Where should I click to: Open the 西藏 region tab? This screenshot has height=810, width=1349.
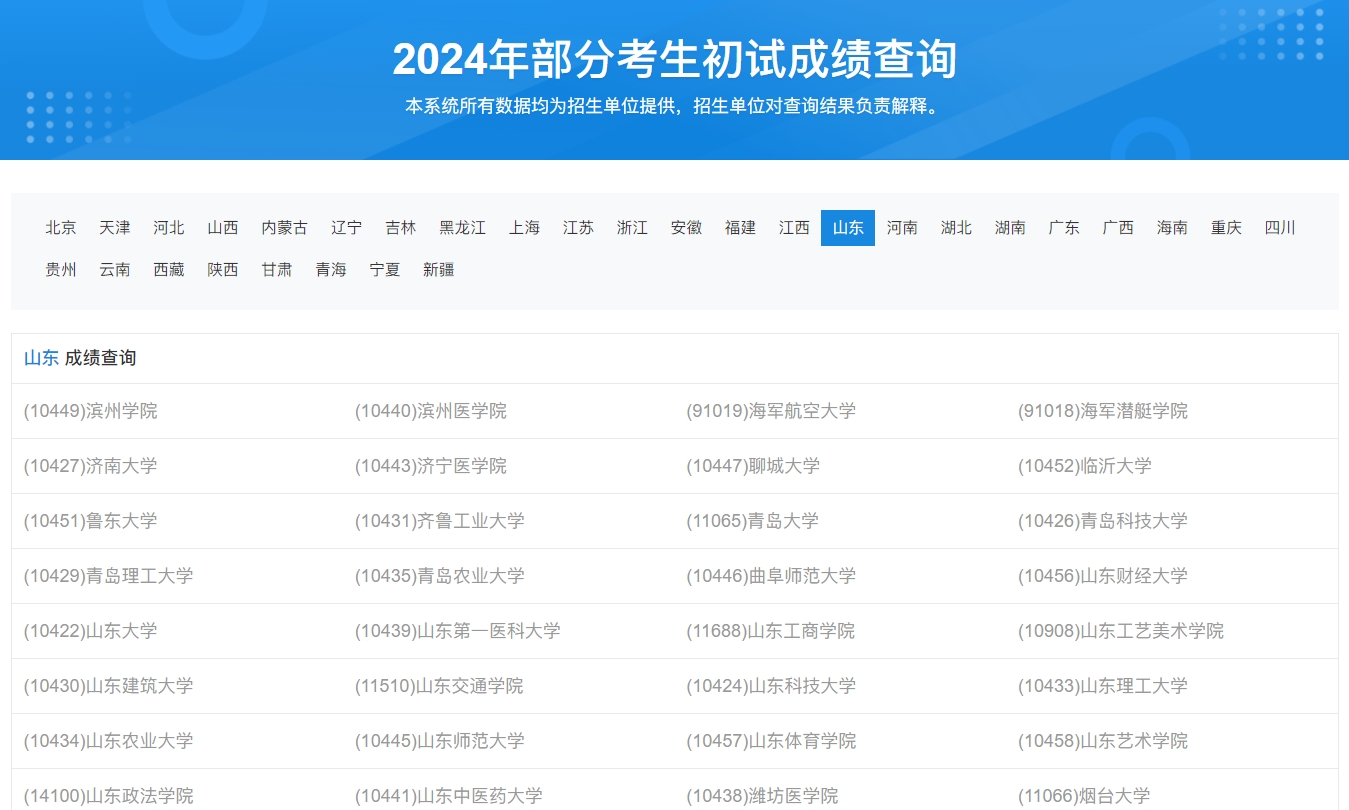pos(169,270)
